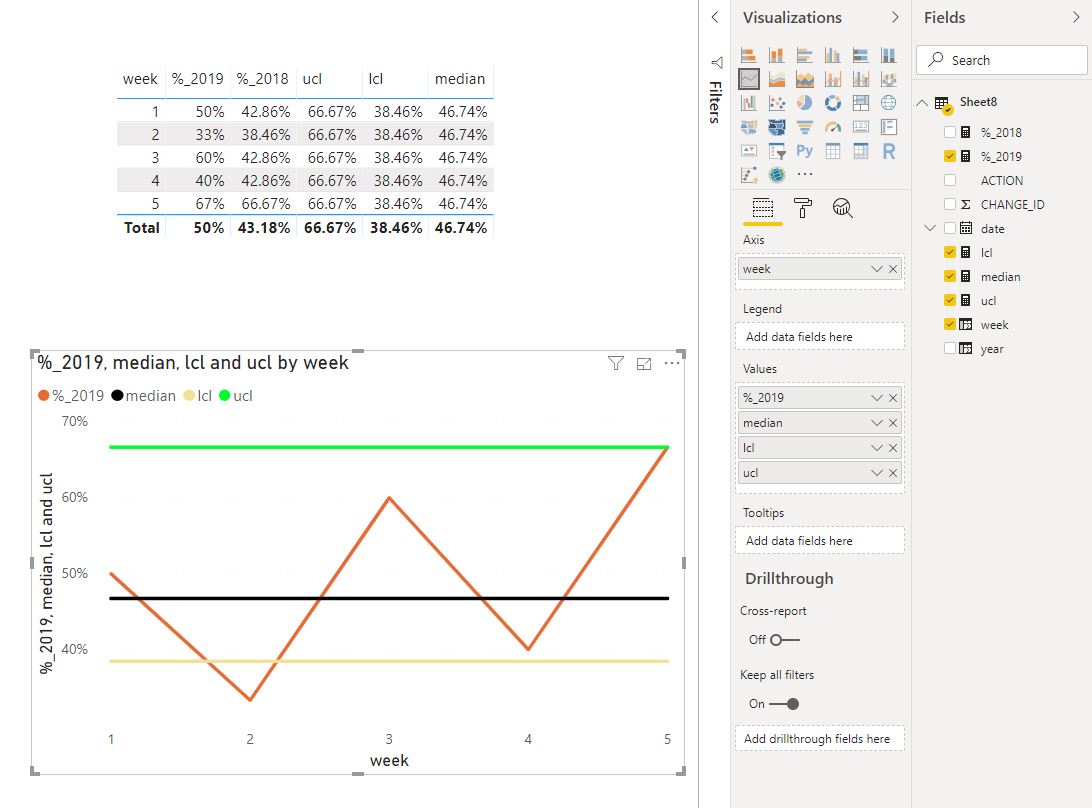Check the ACTION field checkbox
The height and width of the screenshot is (808, 1092).
click(x=950, y=180)
